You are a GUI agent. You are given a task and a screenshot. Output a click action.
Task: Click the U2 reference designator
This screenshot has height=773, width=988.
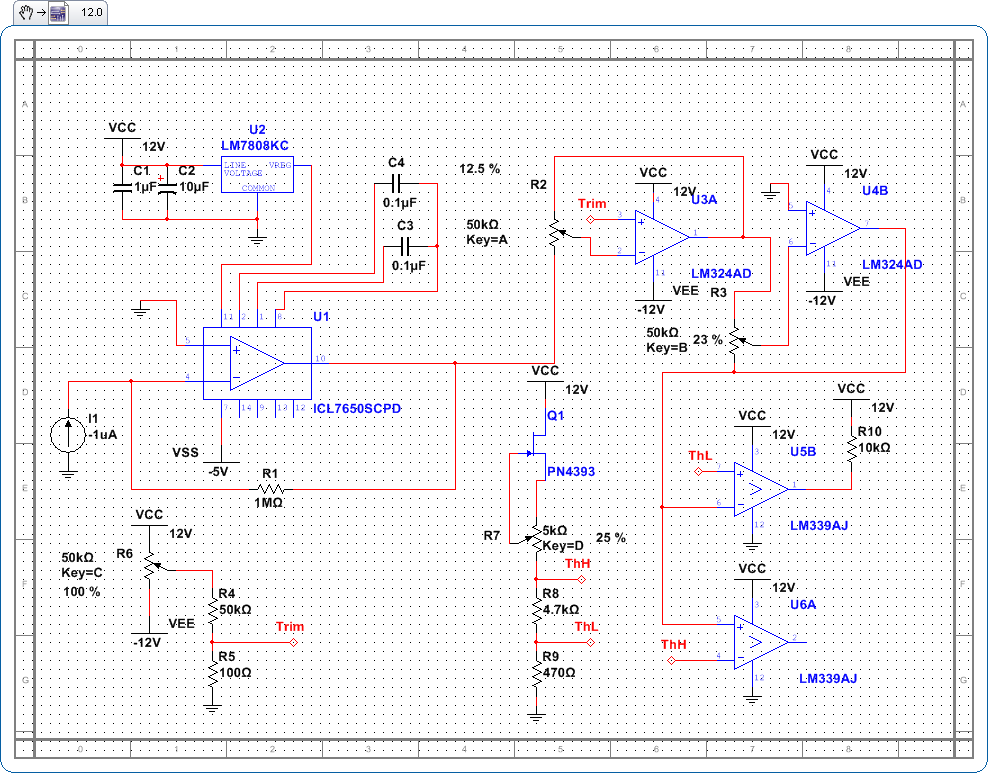pyautogui.click(x=257, y=130)
